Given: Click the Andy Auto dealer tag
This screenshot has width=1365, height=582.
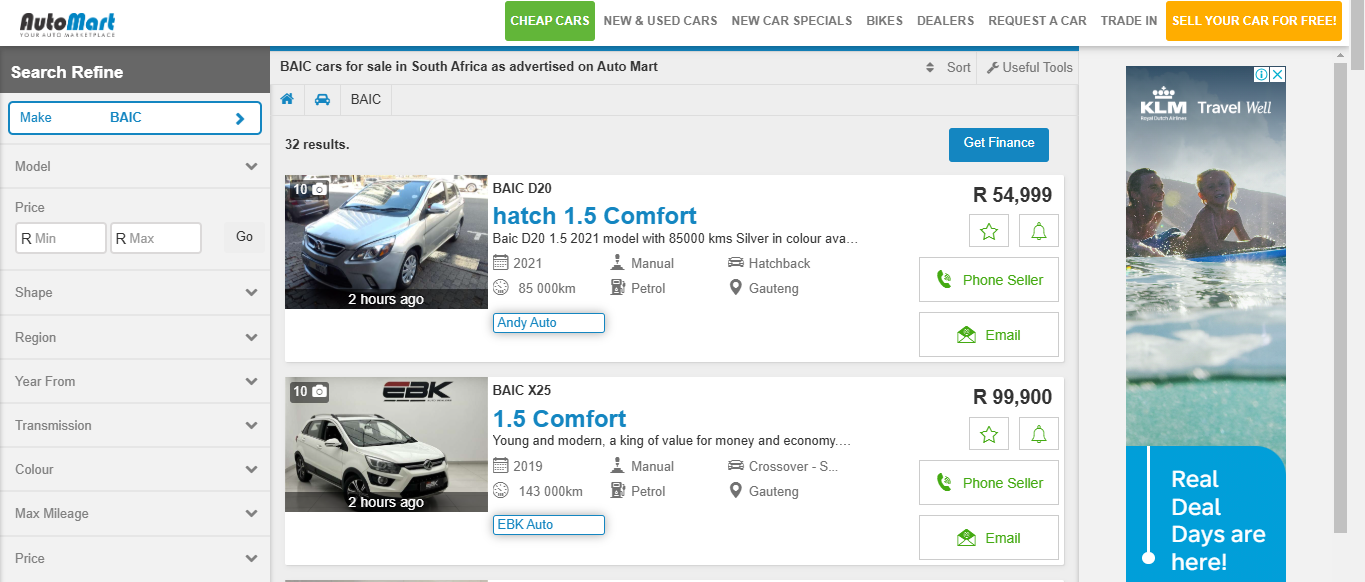Looking at the screenshot, I should (549, 323).
